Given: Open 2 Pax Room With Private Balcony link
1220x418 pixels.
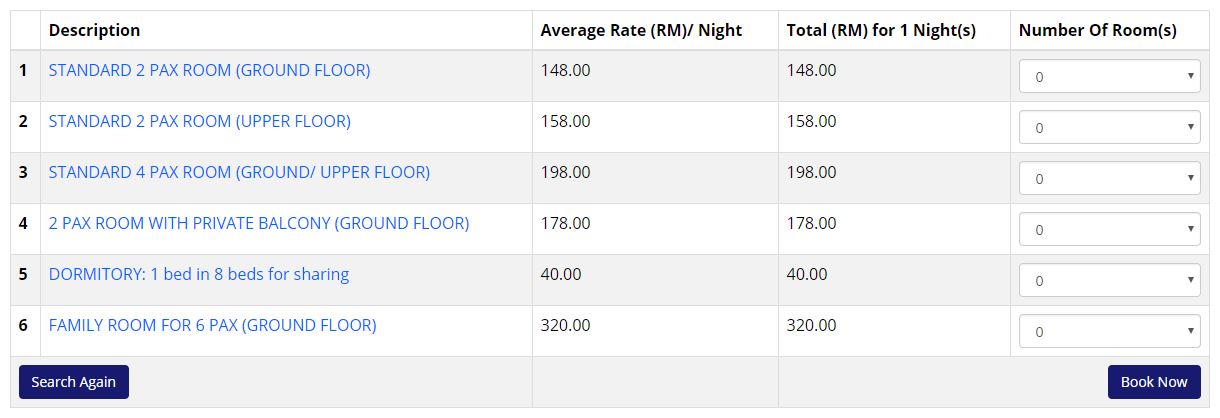Looking at the screenshot, I should (259, 223).
